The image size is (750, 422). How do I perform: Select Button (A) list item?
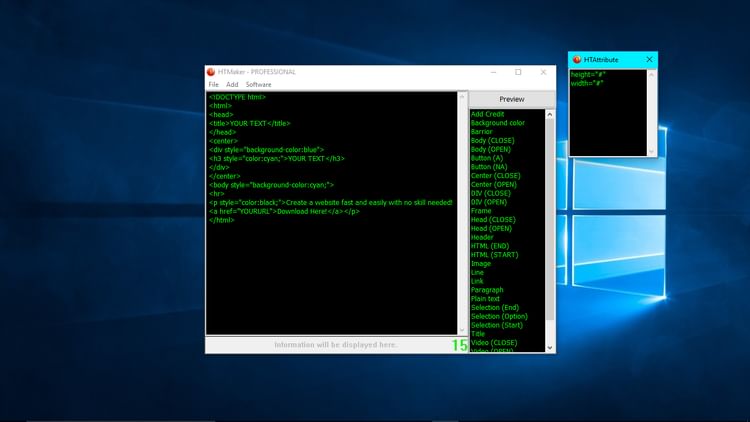486,158
